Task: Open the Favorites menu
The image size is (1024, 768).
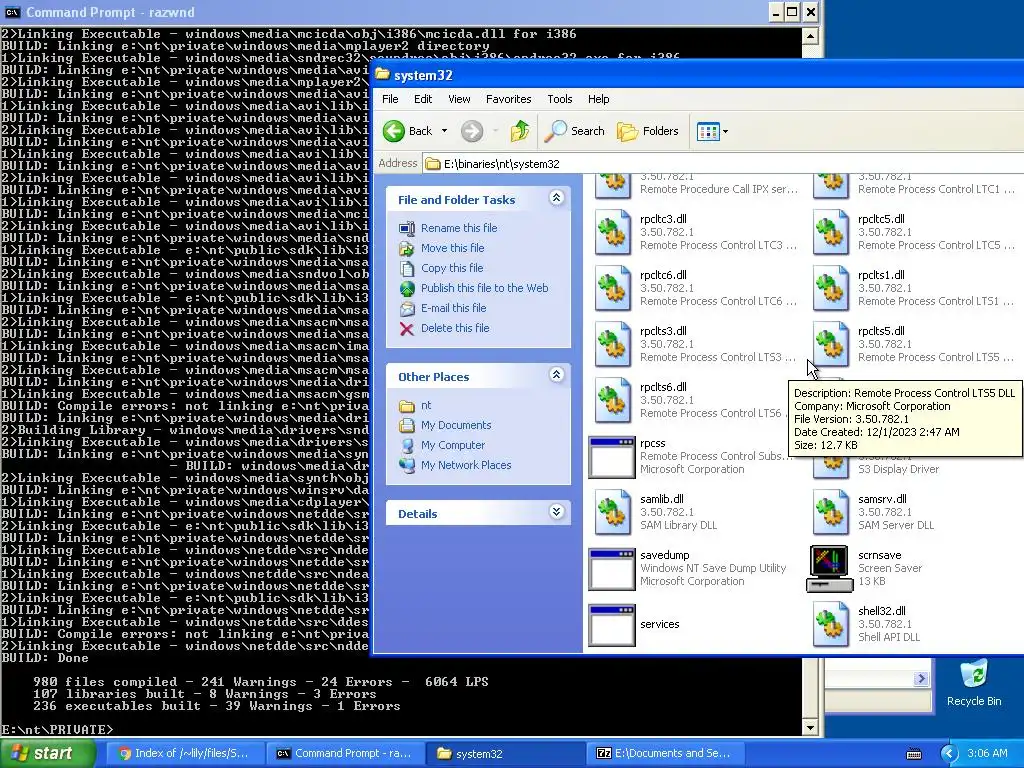Action: pos(509,99)
